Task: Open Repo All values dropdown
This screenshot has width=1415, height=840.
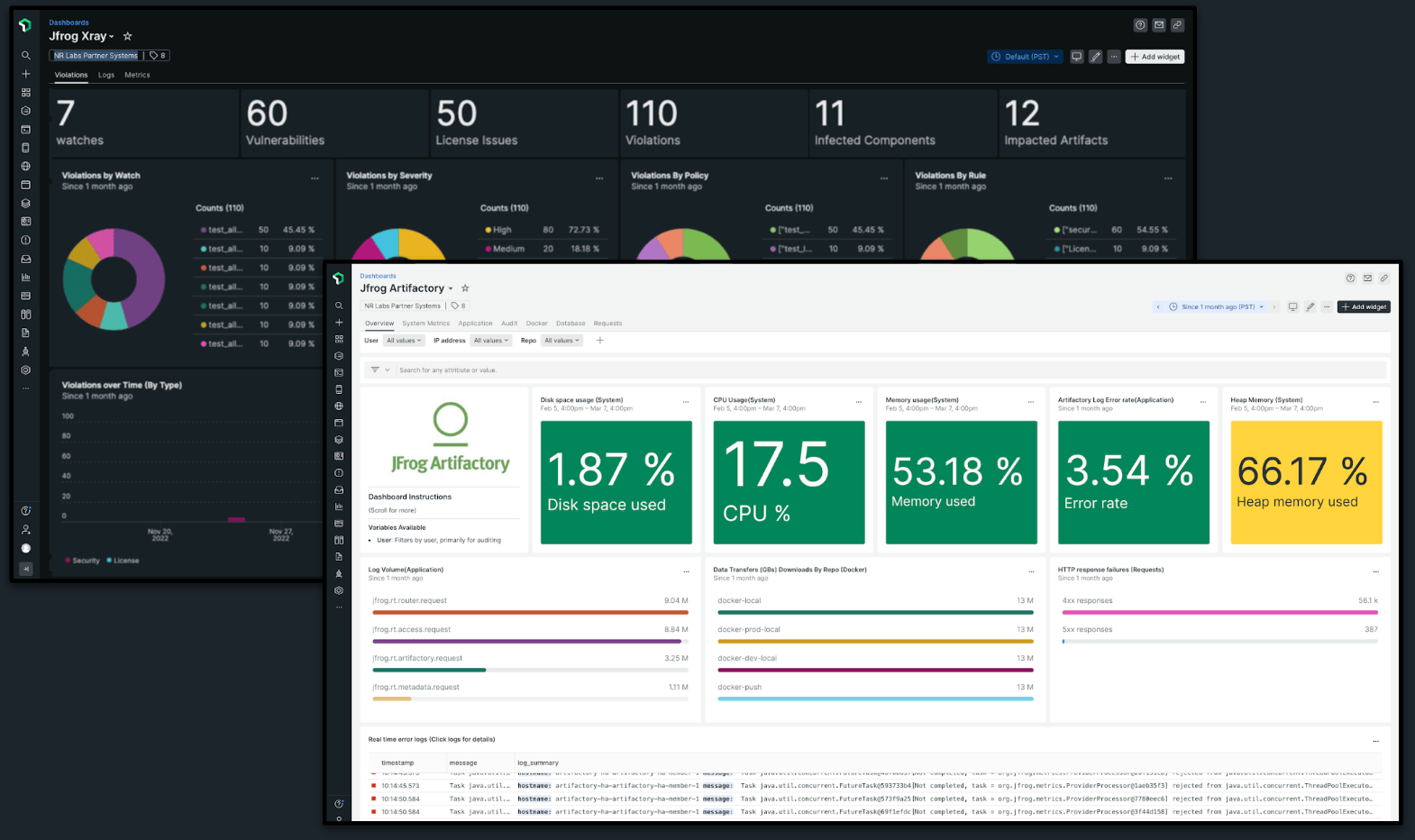Action: pos(562,341)
